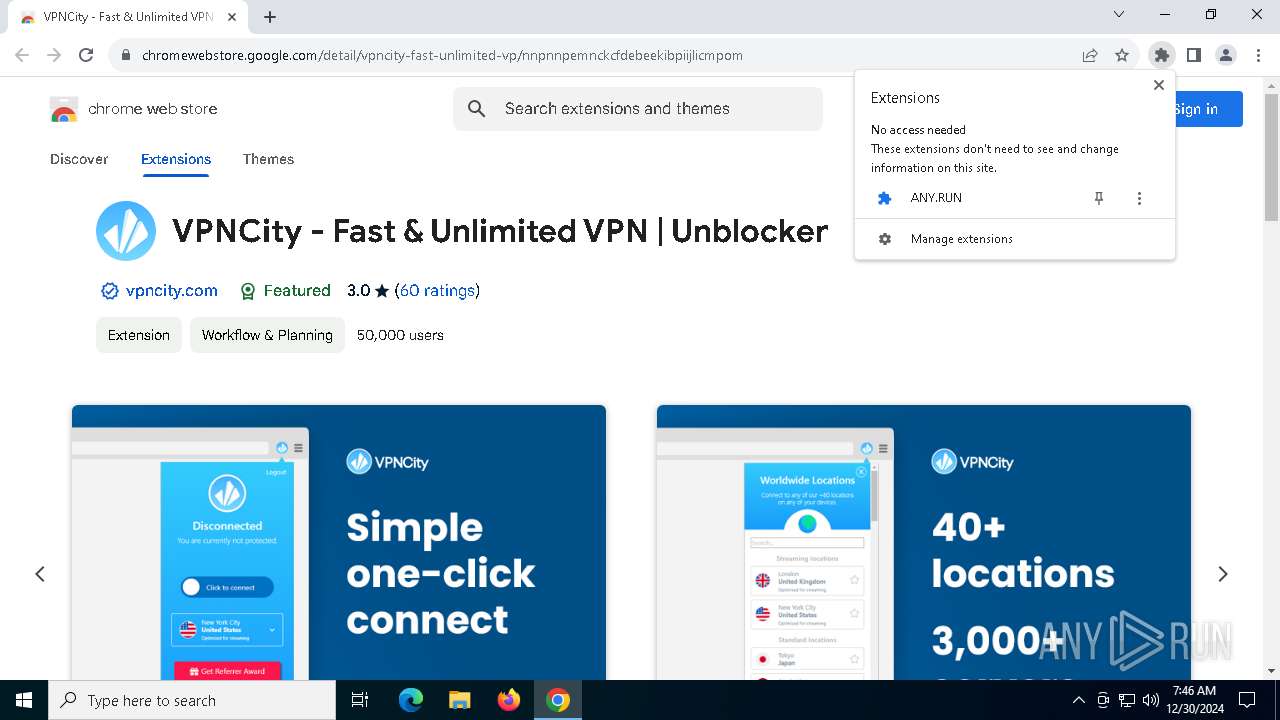The width and height of the screenshot is (1280, 720).
Task: Open more options for ANY.RUN extension
Action: (1139, 198)
